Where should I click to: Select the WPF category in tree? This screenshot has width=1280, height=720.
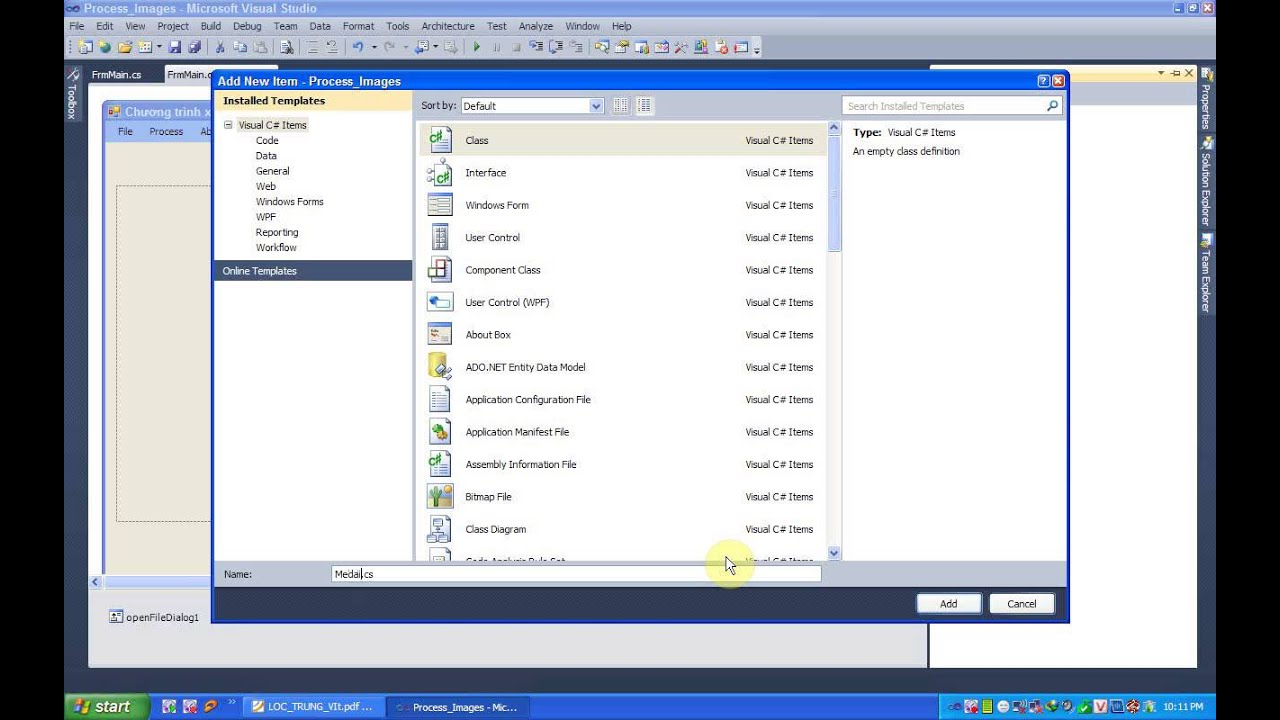click(x=266, y=217)
